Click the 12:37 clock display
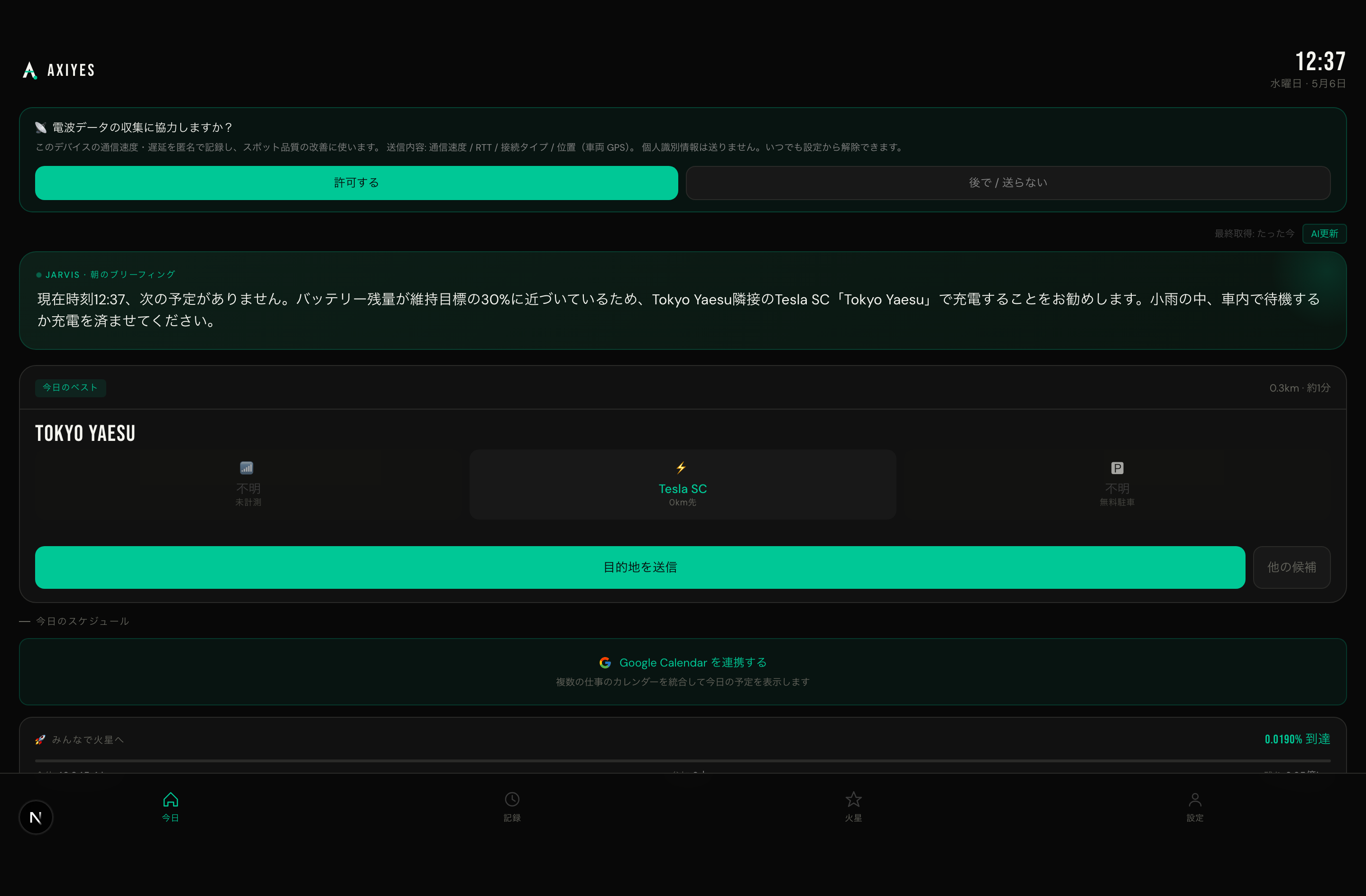Screen dimensions: 1366x896 click(x=1320, y=61)
